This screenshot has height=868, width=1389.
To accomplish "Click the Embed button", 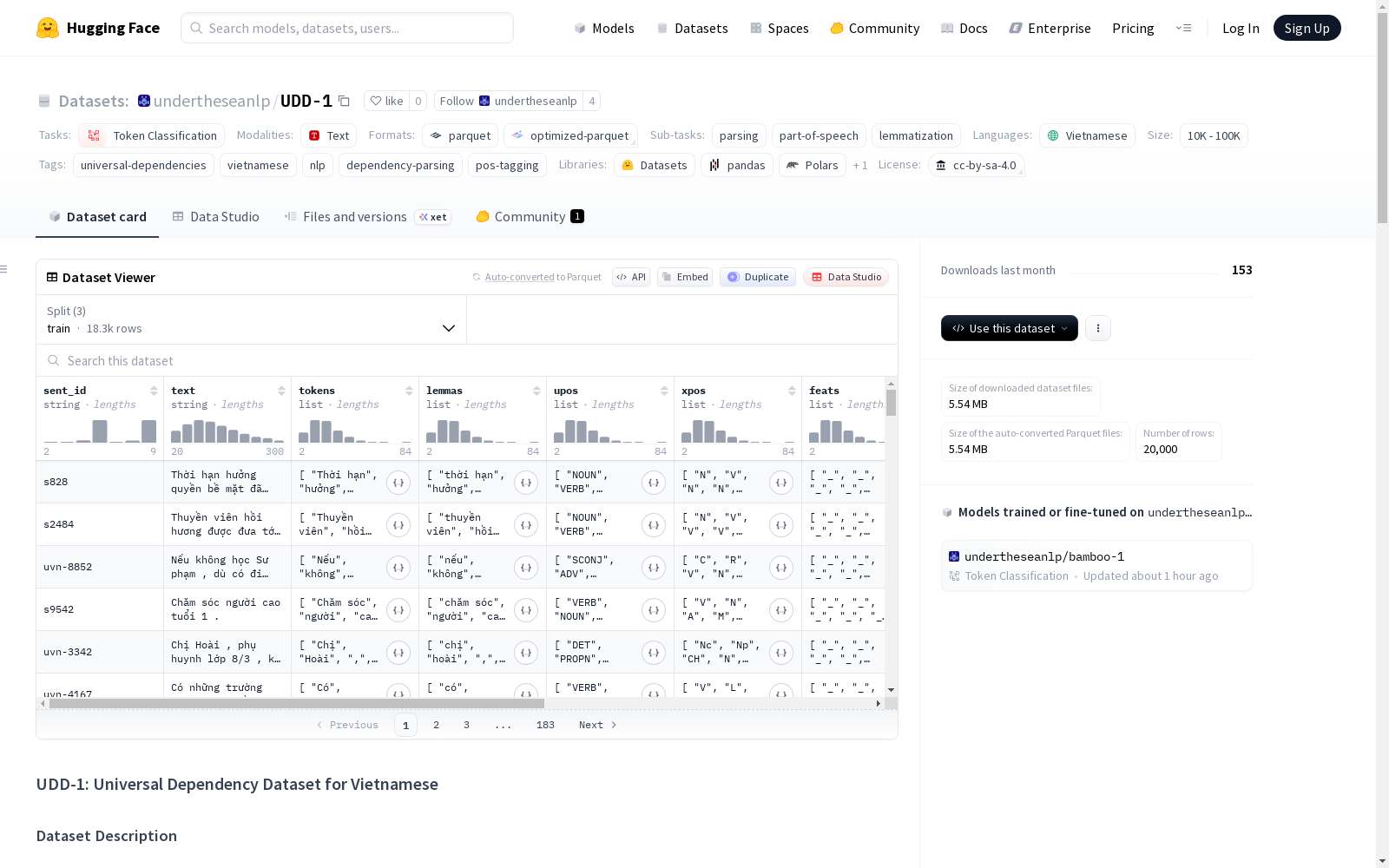I will pos(685,277).
